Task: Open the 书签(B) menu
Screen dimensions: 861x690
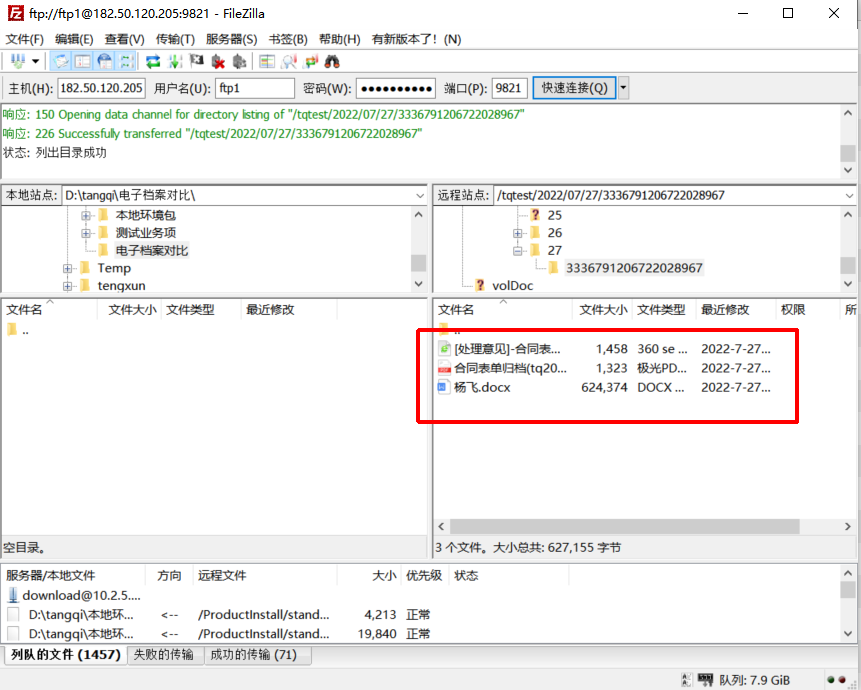Action: click(x=288, y=40)
